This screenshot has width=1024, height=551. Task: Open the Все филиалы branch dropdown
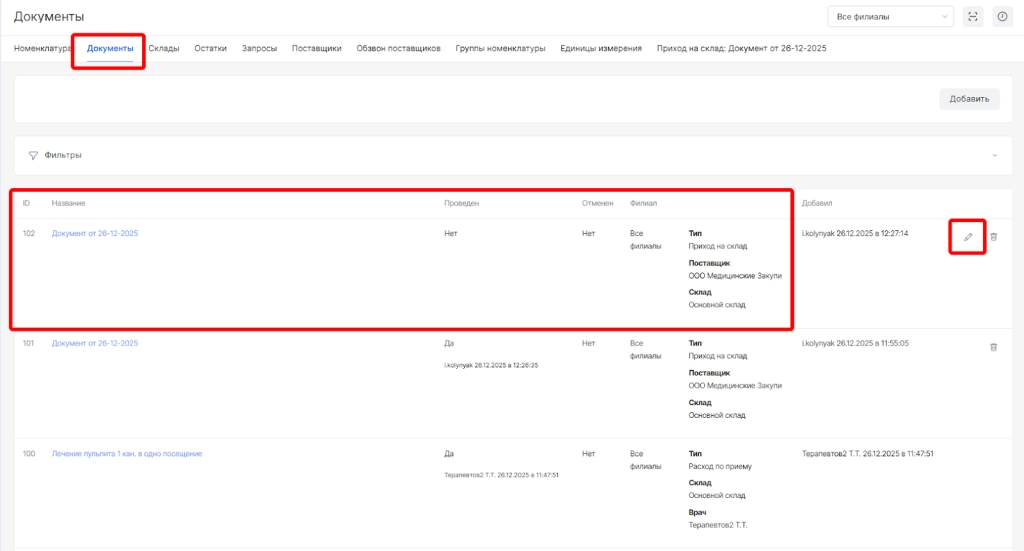point(890,16)
